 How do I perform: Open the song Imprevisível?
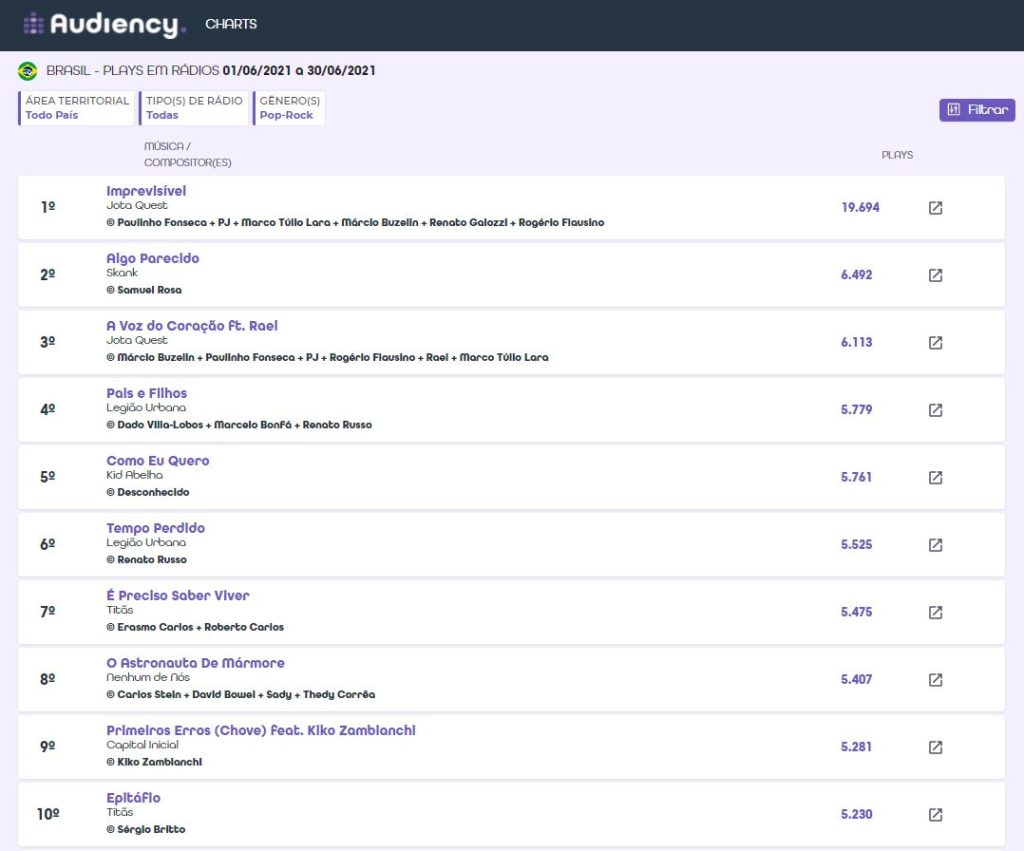(x=146, y=191)
